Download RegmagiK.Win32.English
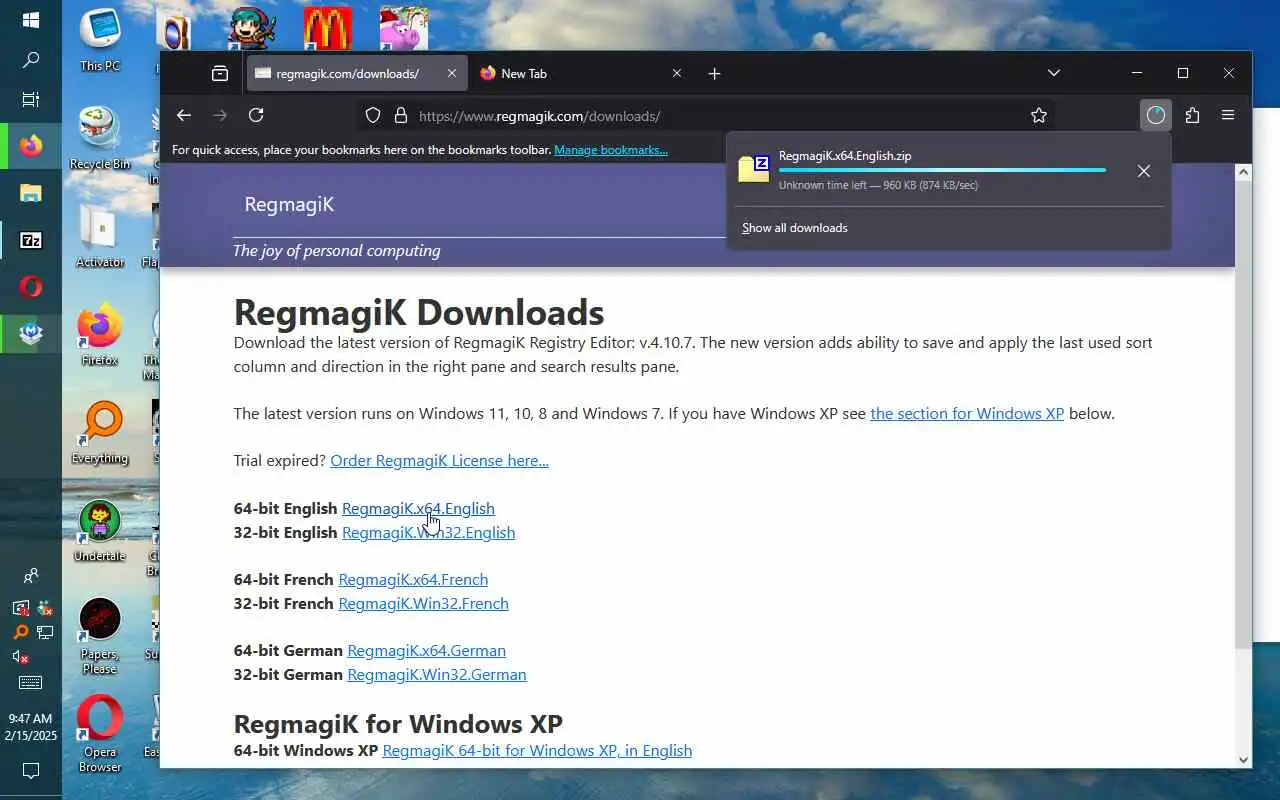Screen dimensions: 1280x800 click(428, 532)
